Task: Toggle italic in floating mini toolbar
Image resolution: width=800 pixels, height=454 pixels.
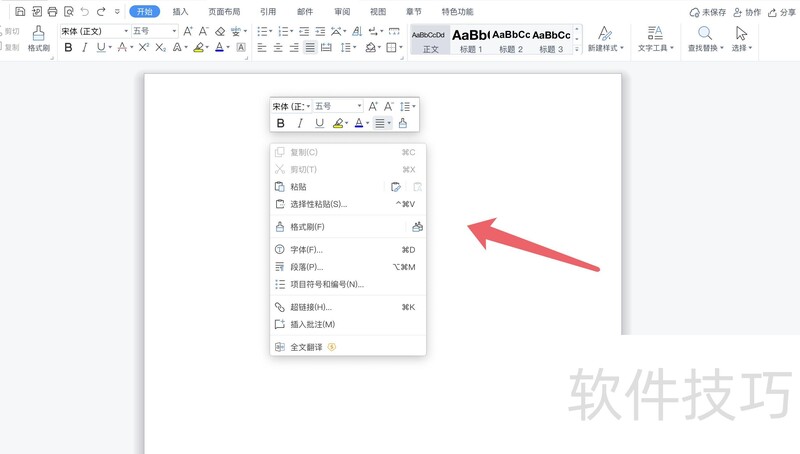Action: point(300,123)
